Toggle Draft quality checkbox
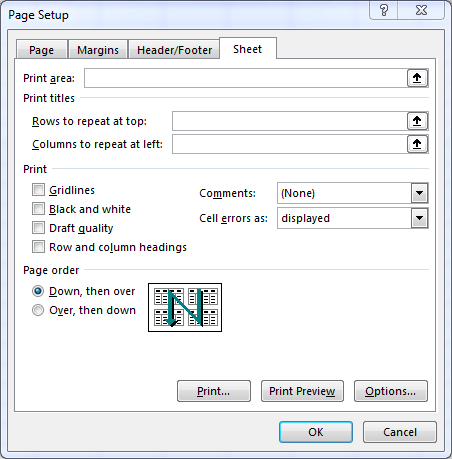Viewport: 452px width, 459px height. click(38, 228)
